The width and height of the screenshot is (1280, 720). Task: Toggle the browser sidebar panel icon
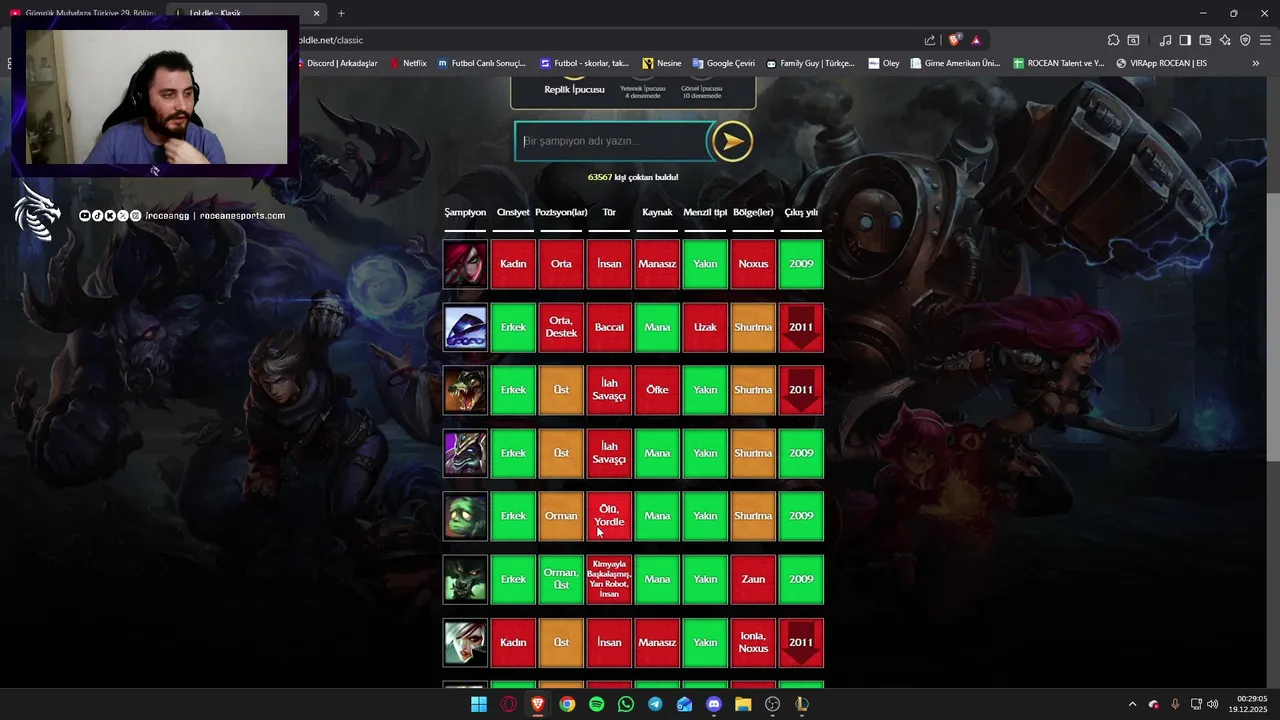[1185, 40]
